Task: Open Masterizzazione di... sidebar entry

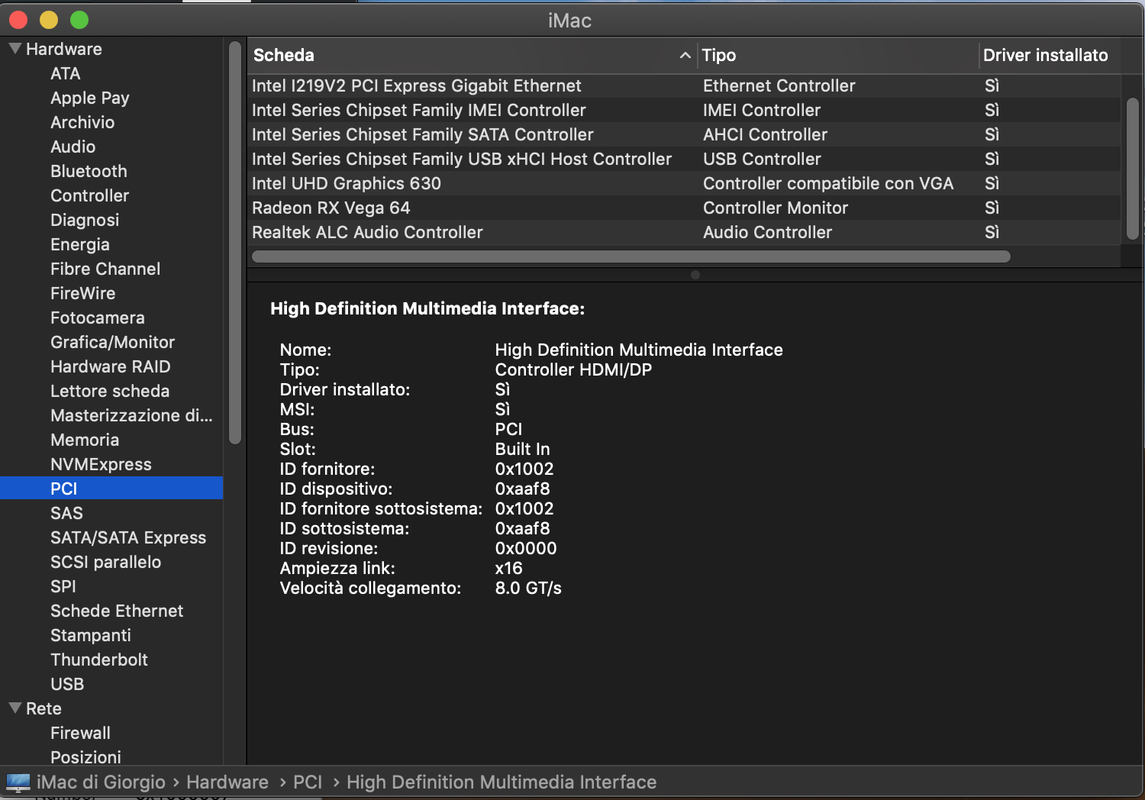Action: coord(131,416)
